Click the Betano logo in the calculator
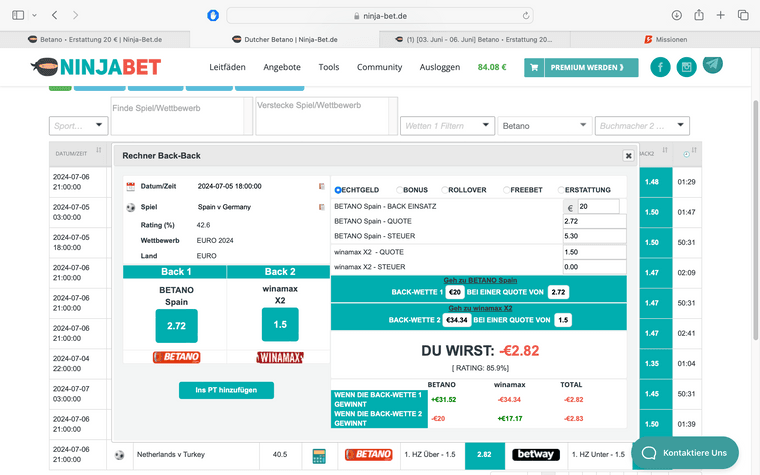 176,357
